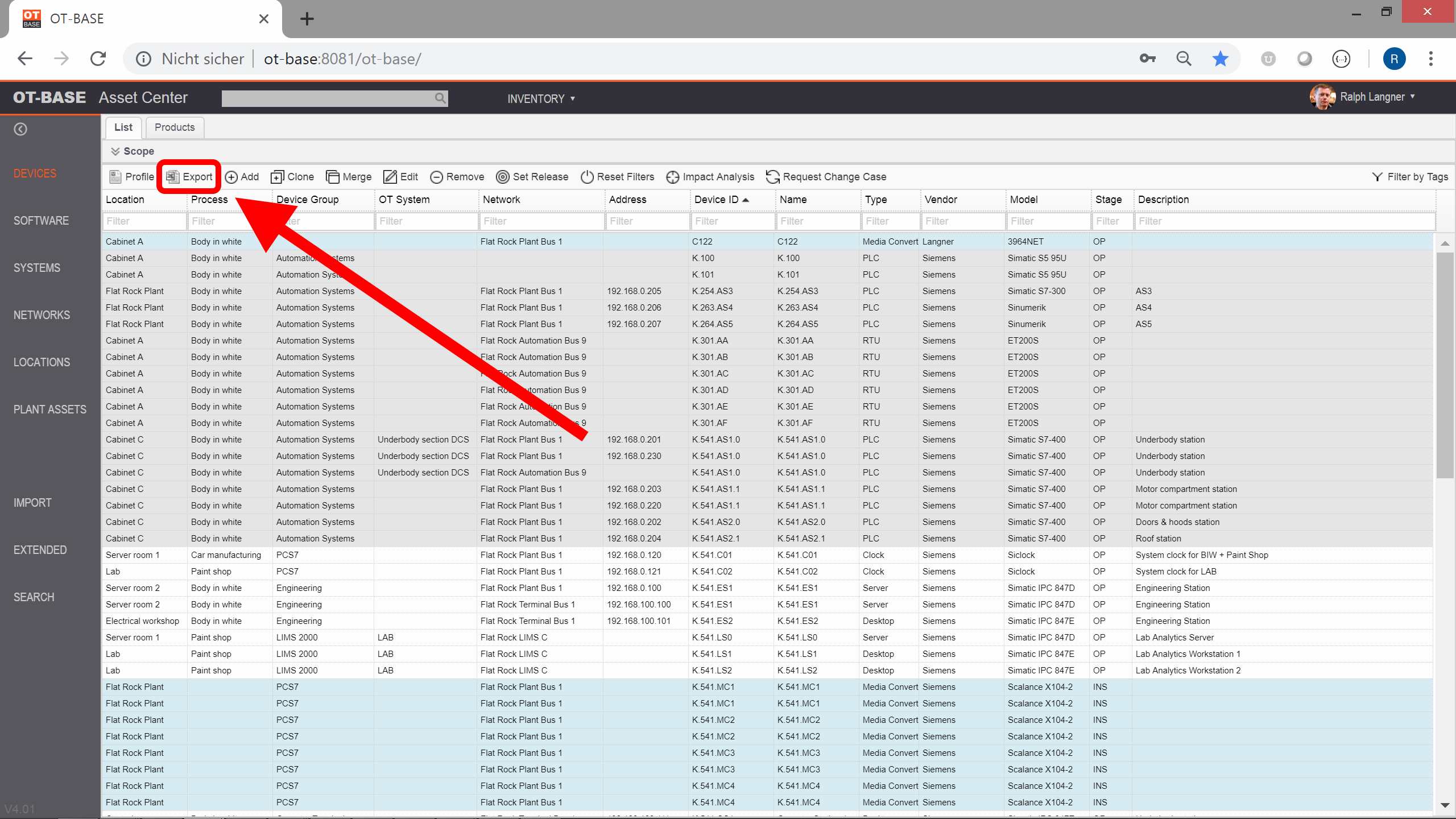Screen dimensions: 1456x819
Task: Open LOCATIONS in the sidebar
Action: [x=42, y=362]
